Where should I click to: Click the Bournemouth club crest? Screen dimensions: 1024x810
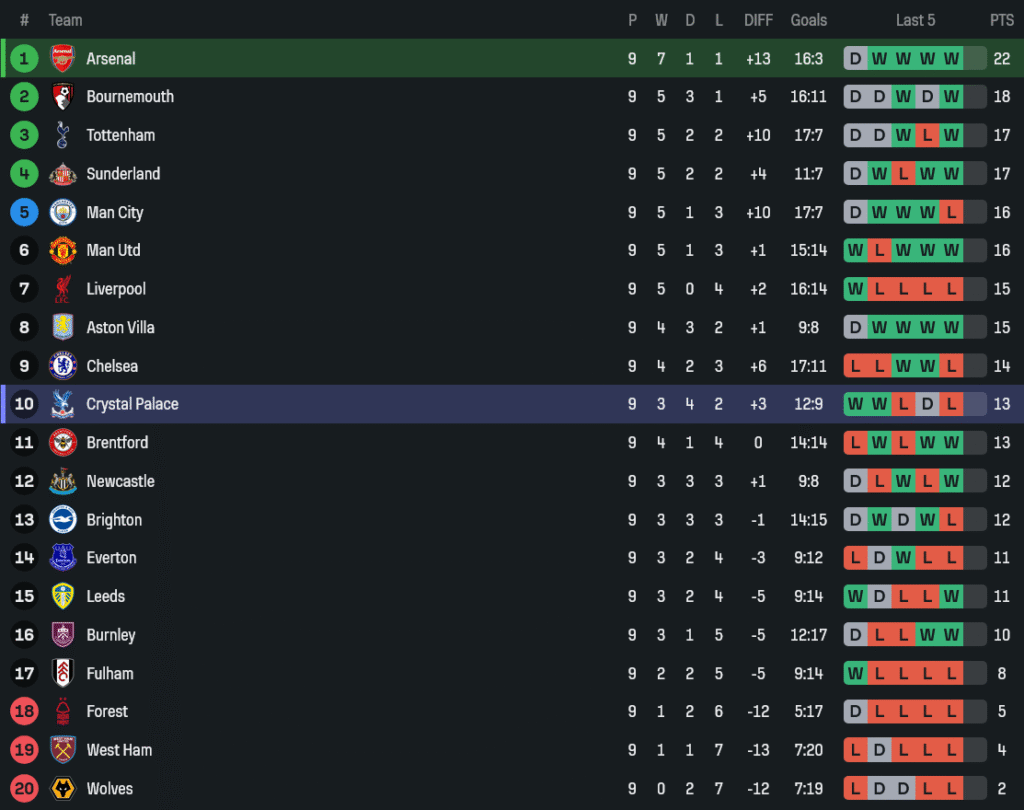coord(63,97)
